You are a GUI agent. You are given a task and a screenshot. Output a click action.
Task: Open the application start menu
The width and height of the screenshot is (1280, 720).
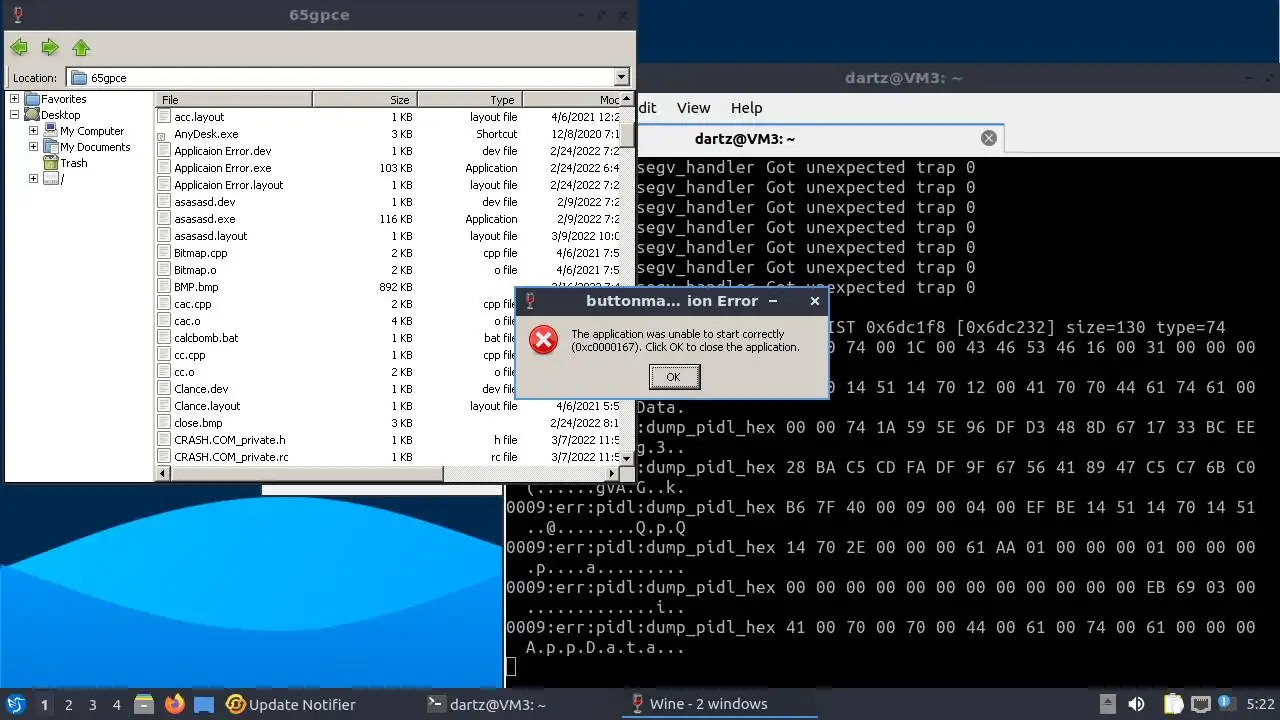(15, 704)
